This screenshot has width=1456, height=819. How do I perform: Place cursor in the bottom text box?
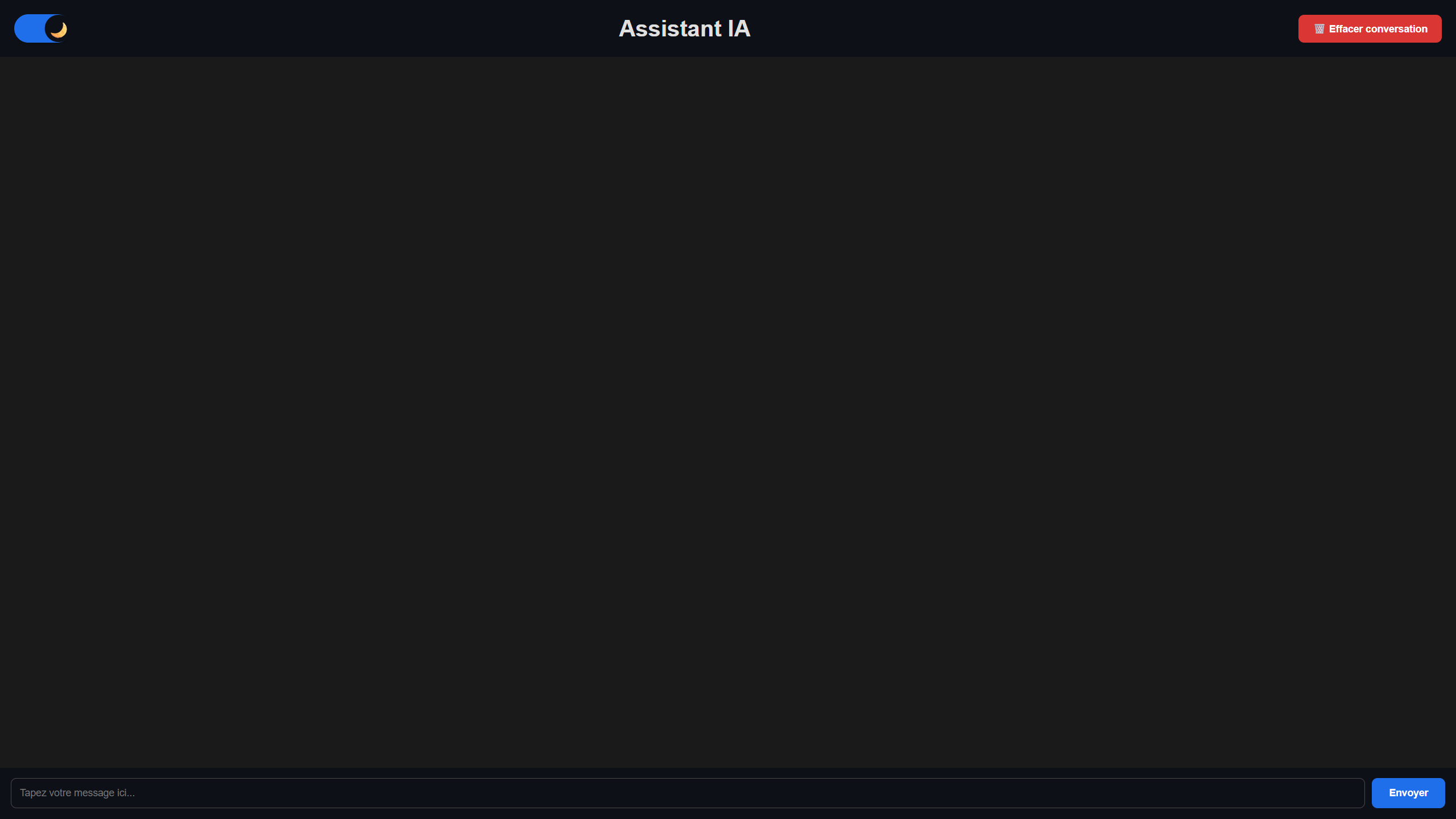688,793
